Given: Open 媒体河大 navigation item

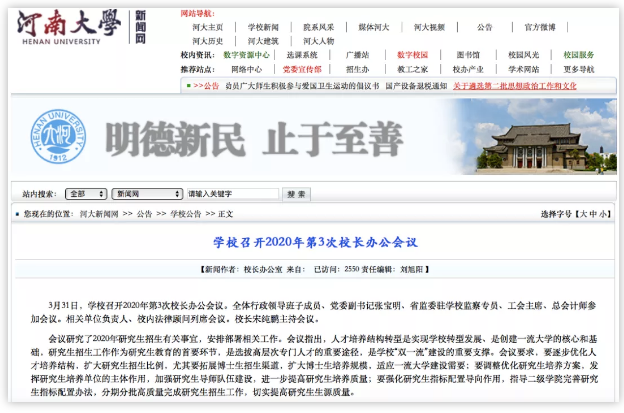Looking at the screenshot, I should pyautogui.click(x=374, y=27).
